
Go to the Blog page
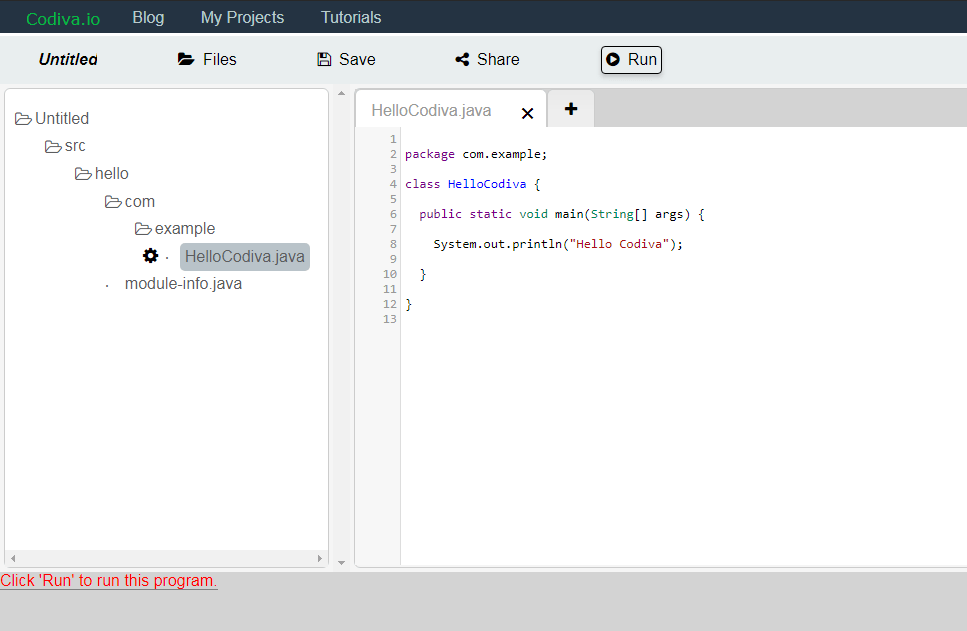pyautogui.click(x=148, y=17)
